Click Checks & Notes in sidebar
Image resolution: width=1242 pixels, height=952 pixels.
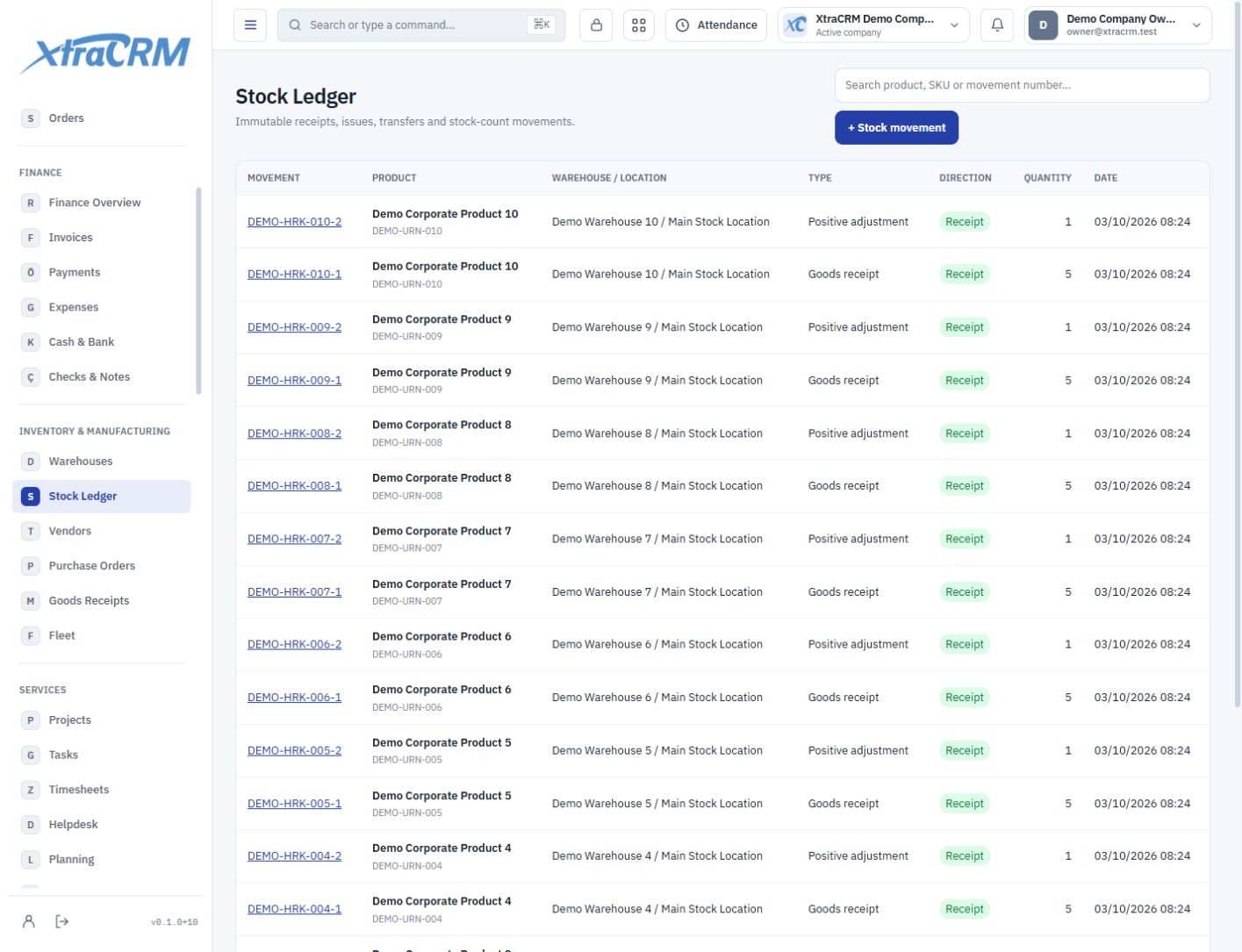102,377
